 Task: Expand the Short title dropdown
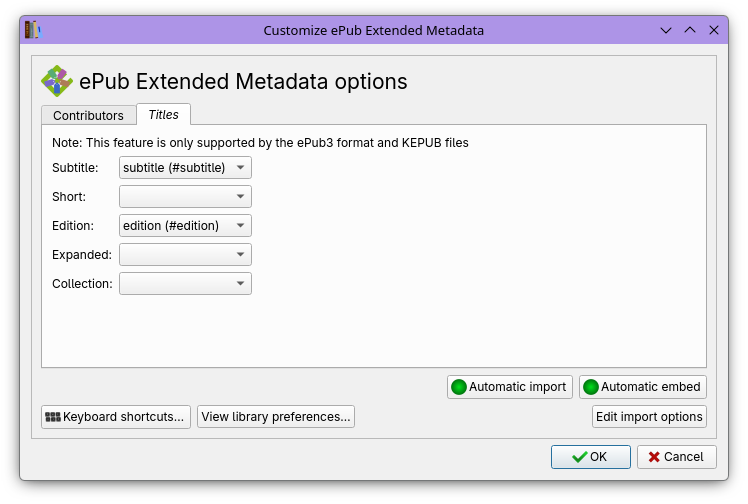point(185,197)
